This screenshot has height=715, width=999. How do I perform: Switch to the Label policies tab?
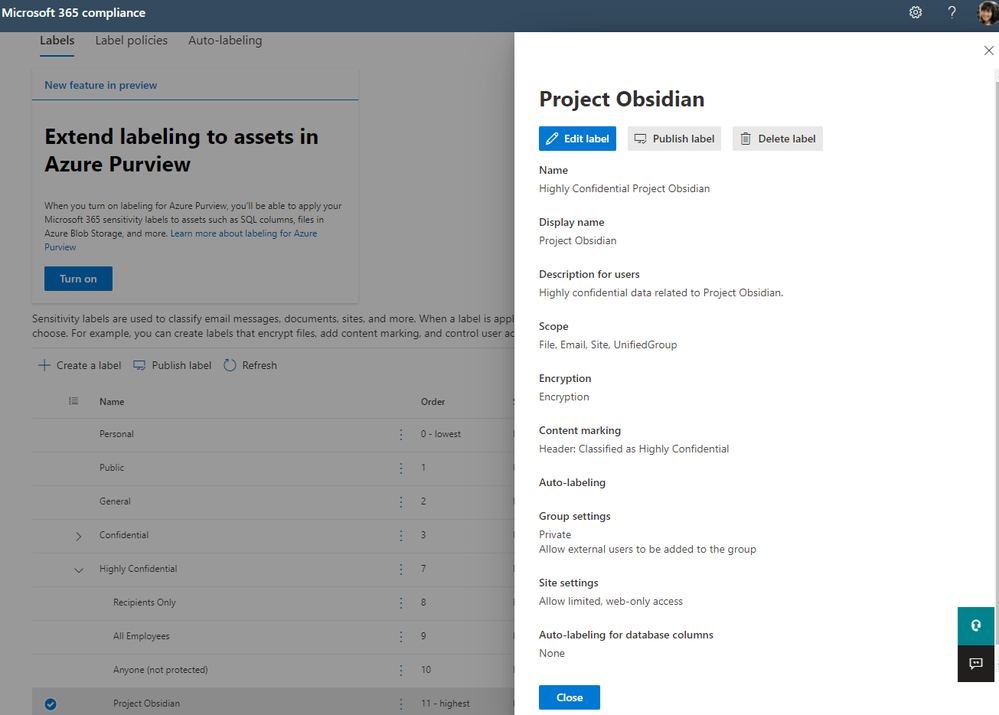(x=131, y=41)
